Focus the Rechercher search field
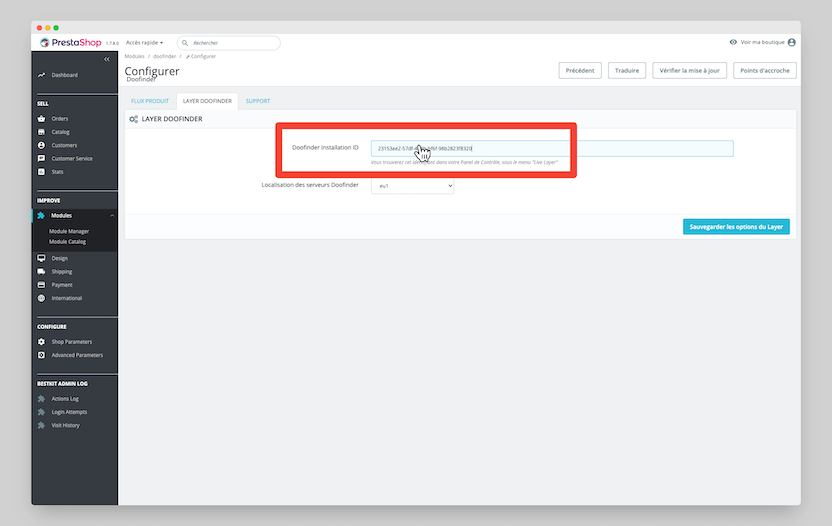832x526 pixels. click(229, 43)
